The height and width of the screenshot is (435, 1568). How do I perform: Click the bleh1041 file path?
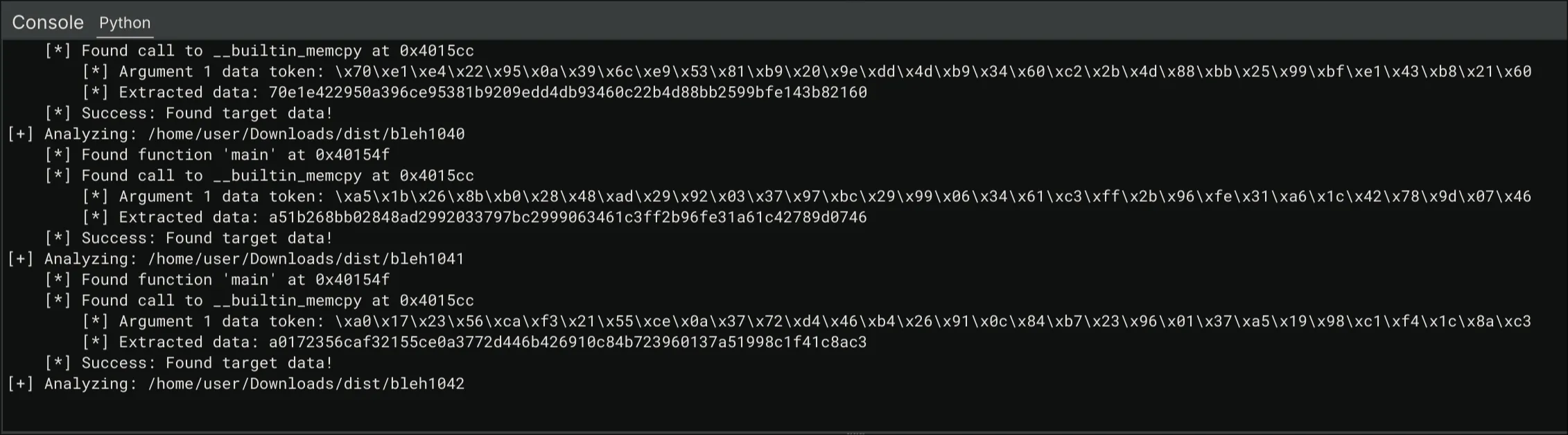(306, 259)
